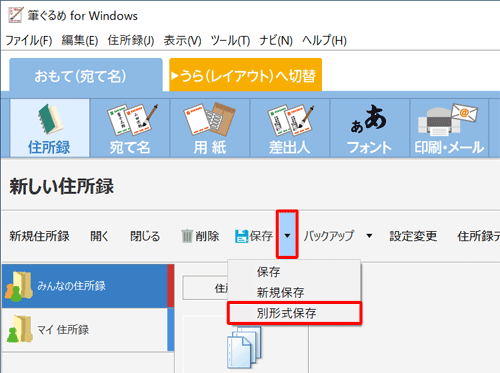Choose 新規保存 from the dropdown menu
Screen dimensions: 500x373
click(x=294, y=292)
